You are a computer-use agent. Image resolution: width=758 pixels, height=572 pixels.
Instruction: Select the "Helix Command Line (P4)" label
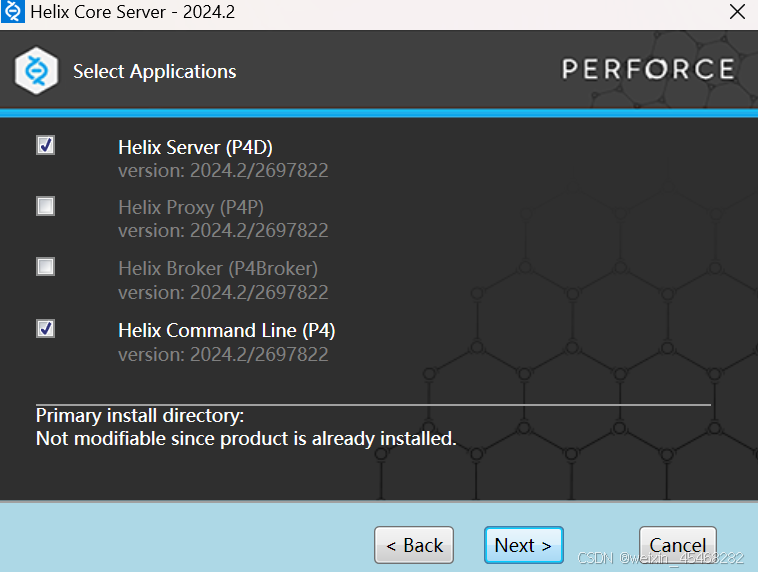(x=227, y=331)
